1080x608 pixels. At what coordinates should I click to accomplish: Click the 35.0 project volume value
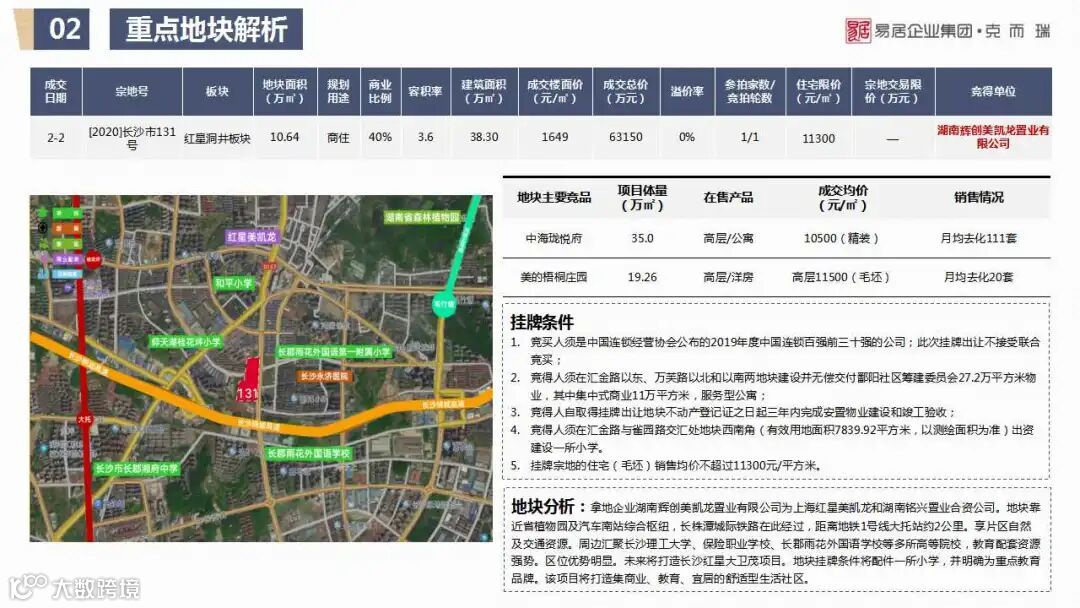pos(642,238)
